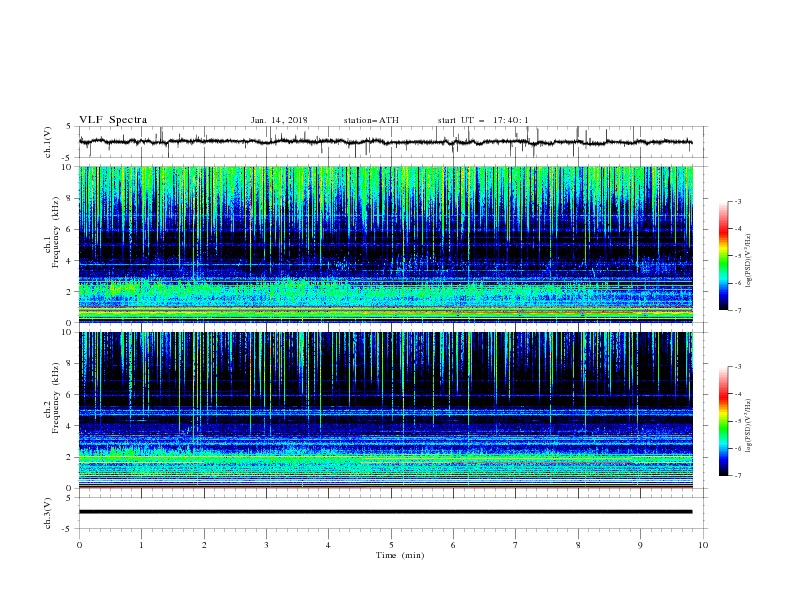
Task: Click the time axis tick label "1"
Action: coord(141,545)
